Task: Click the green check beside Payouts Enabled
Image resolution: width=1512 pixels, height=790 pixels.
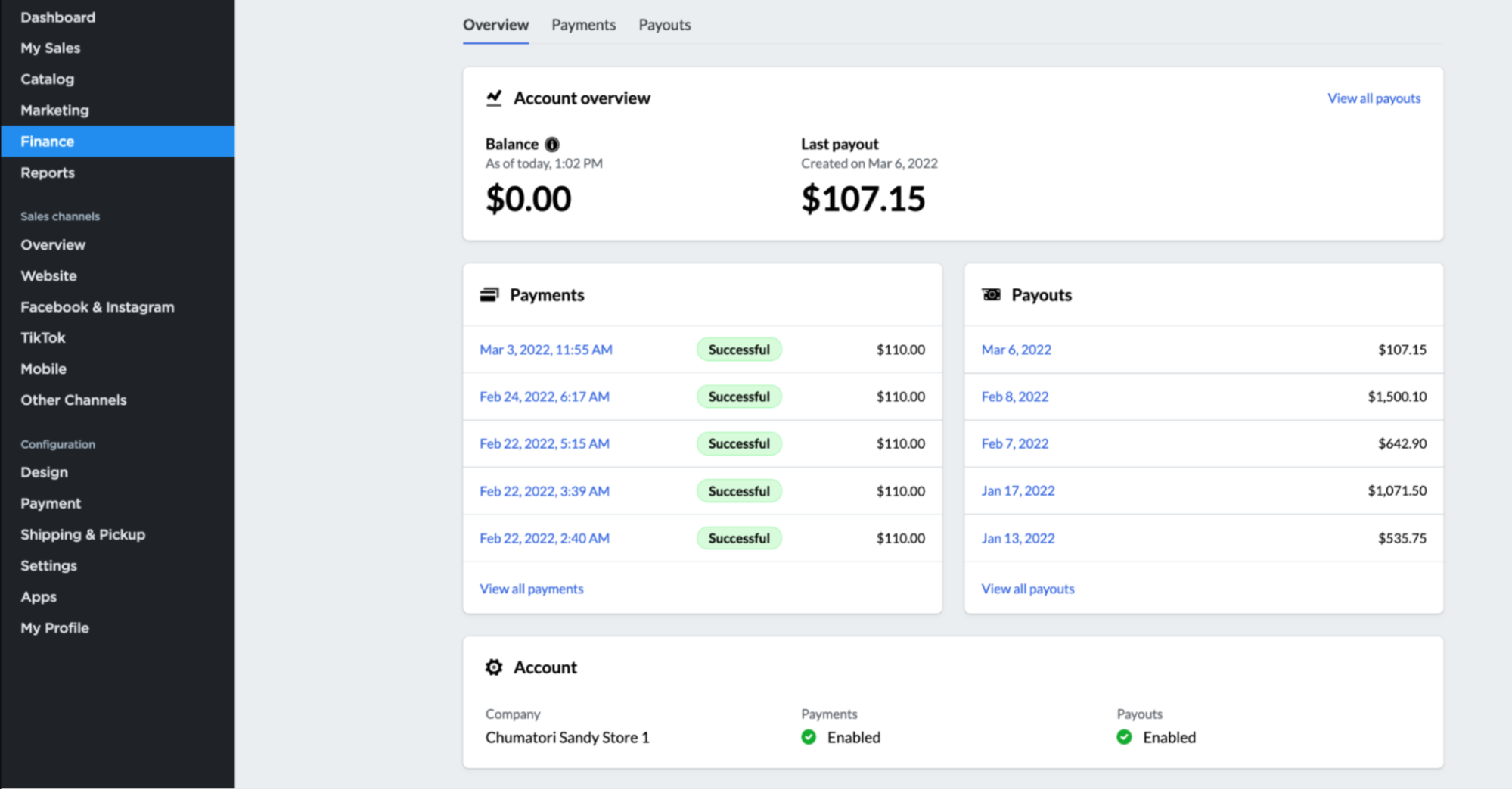Action: (1124, 737)
